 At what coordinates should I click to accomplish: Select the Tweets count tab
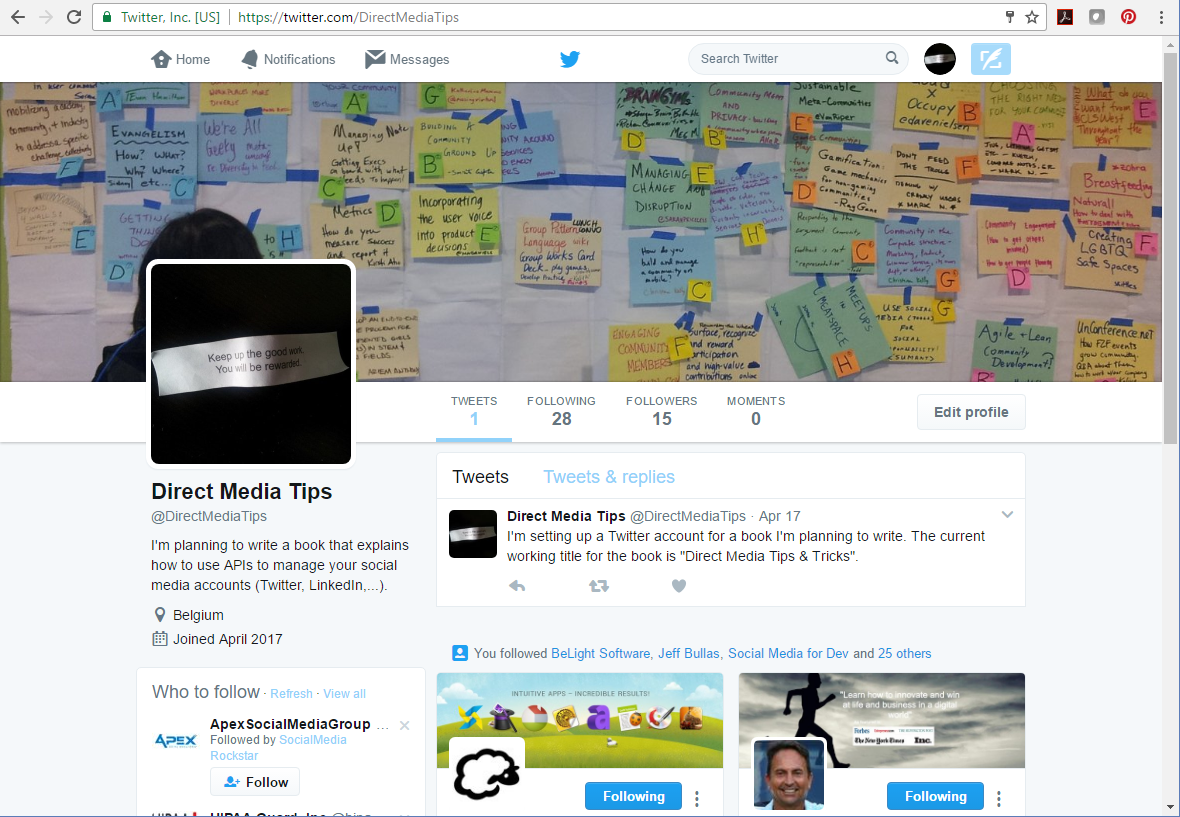tap(474, 412)
